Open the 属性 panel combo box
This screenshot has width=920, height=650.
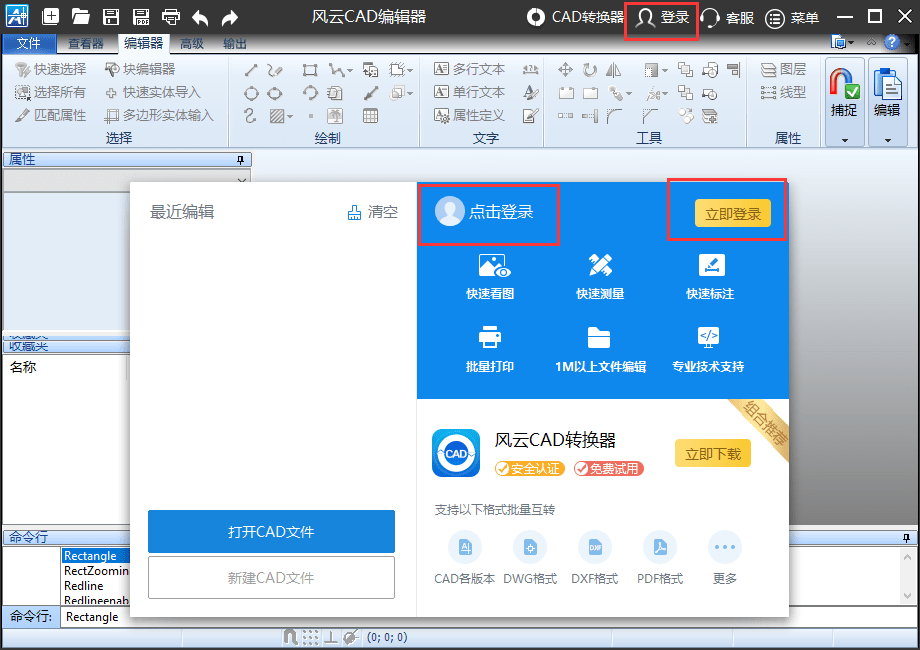127,180
